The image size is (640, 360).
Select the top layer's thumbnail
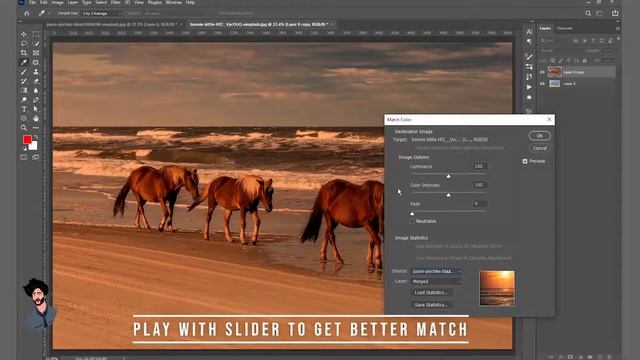554,72
